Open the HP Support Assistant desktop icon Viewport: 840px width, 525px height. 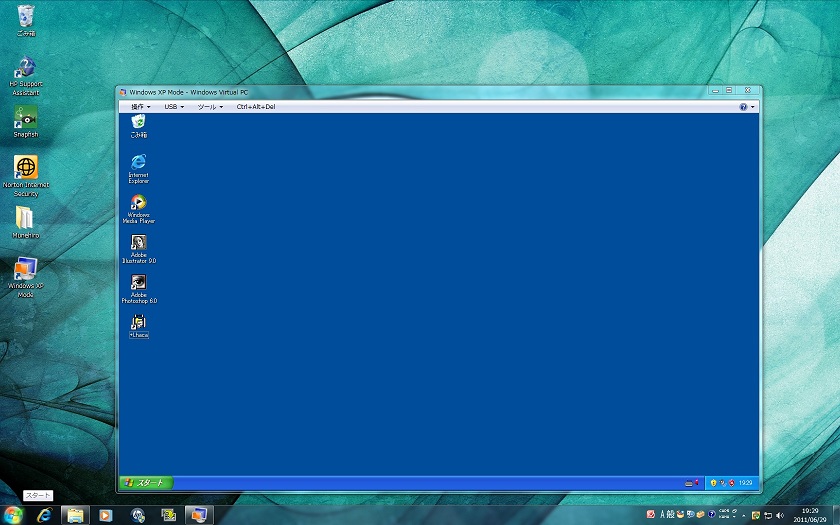tap(26, 76)
